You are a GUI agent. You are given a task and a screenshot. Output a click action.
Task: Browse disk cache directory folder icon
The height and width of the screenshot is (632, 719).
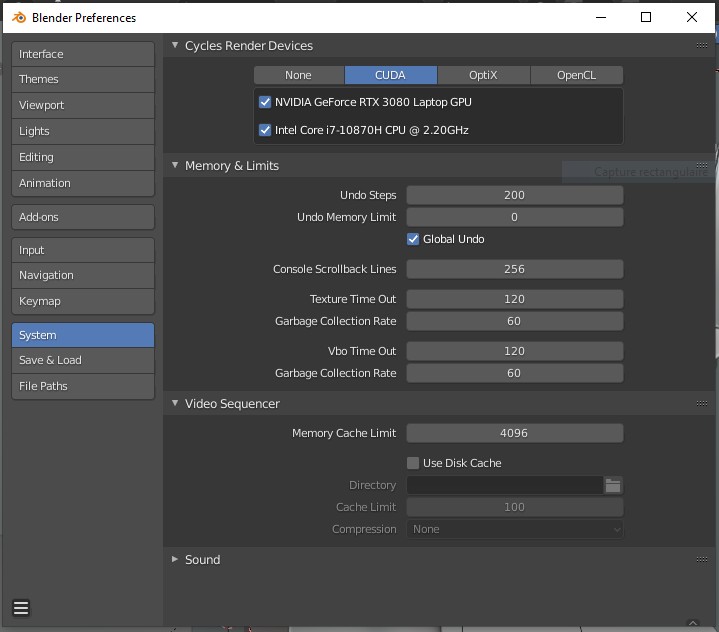pos(613,485)
